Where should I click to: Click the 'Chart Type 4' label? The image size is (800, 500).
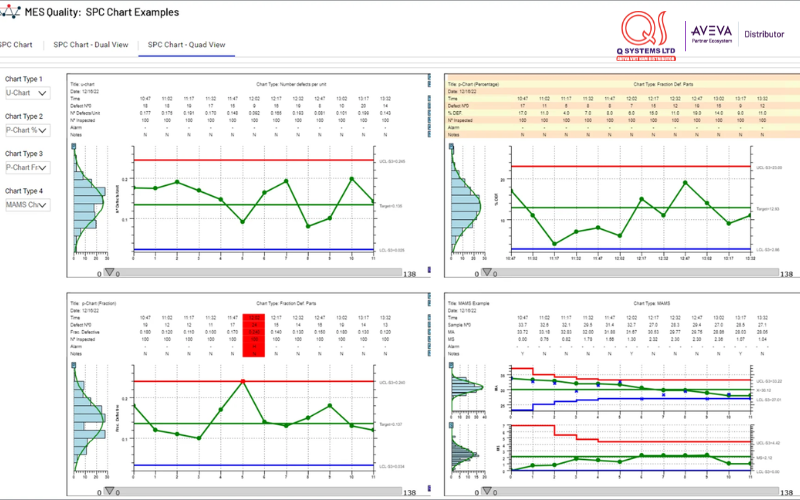click(x=24, y=191)
